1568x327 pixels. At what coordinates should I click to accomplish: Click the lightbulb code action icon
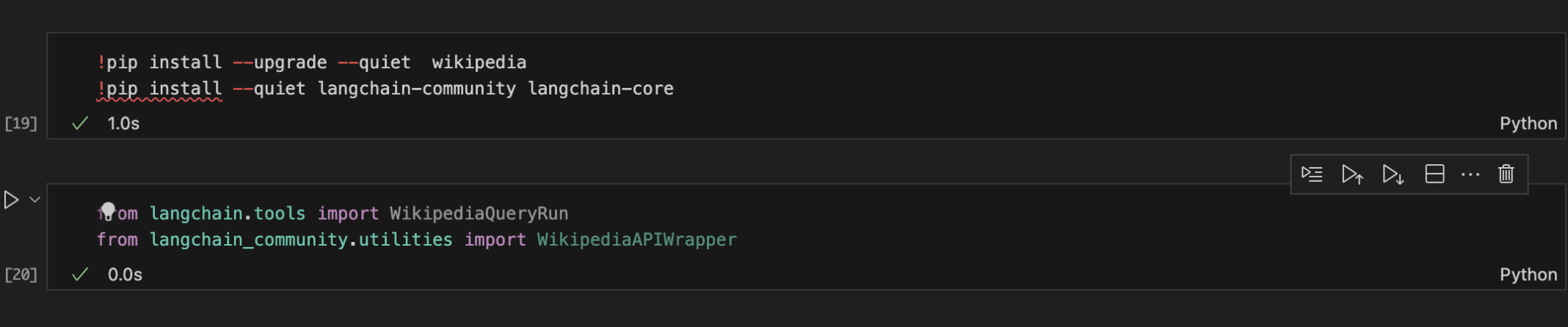108,211
